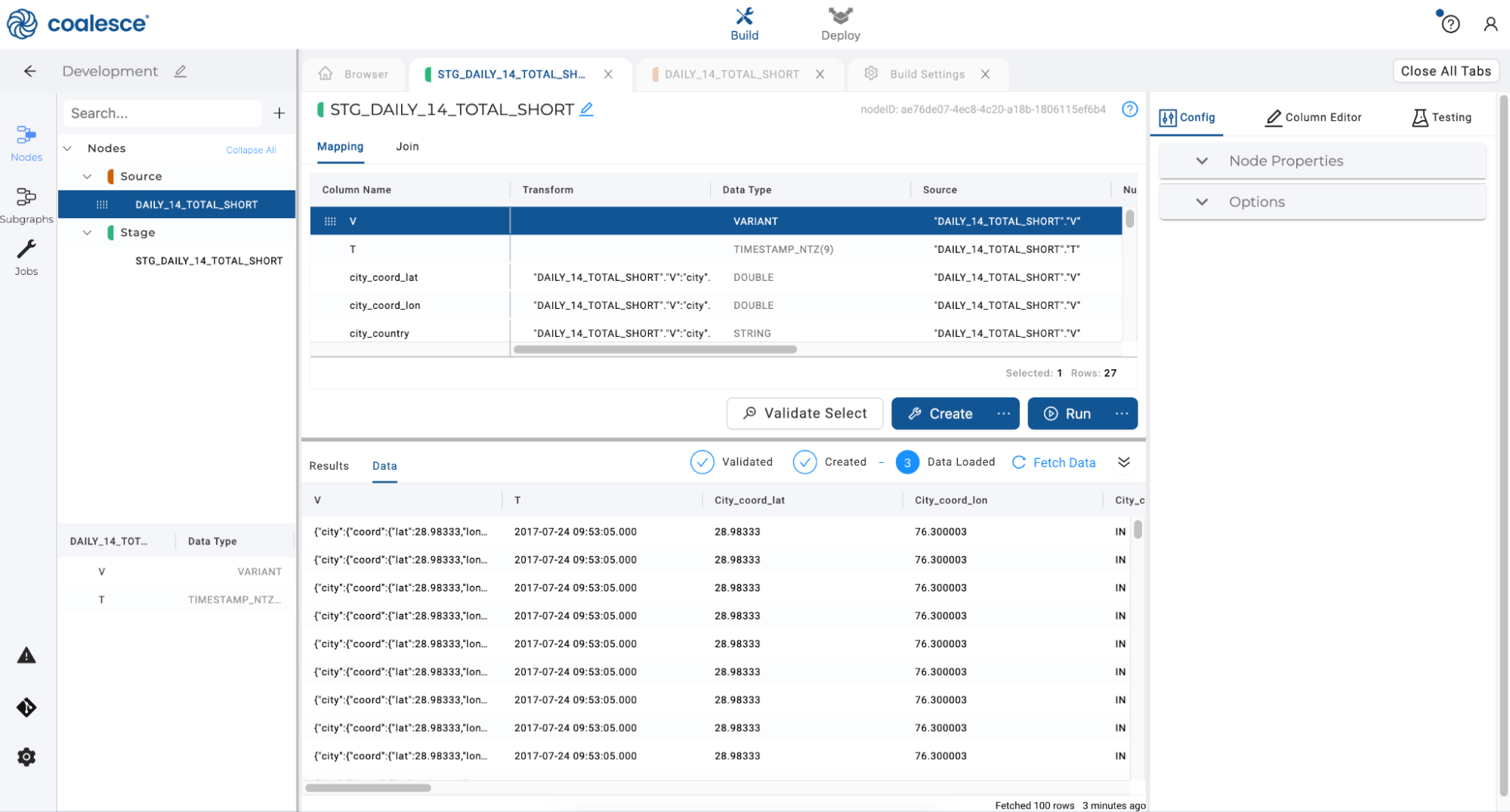Click the pencil icon beside node name
This screenshot has height=812, width=1510.
coord(586,110)
